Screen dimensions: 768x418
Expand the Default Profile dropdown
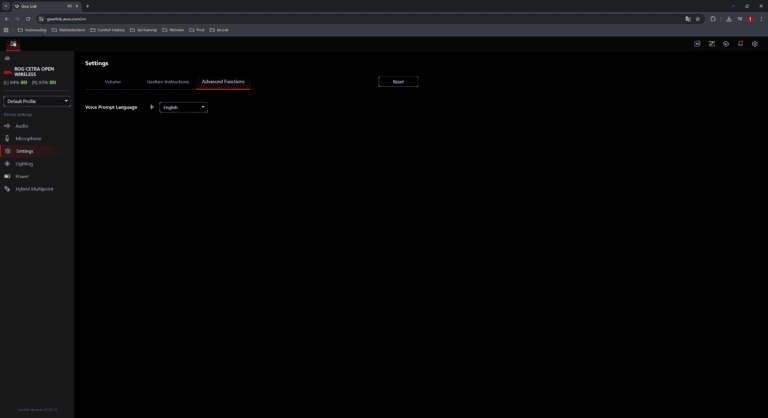pyautogui.click(x=37, y=101)
